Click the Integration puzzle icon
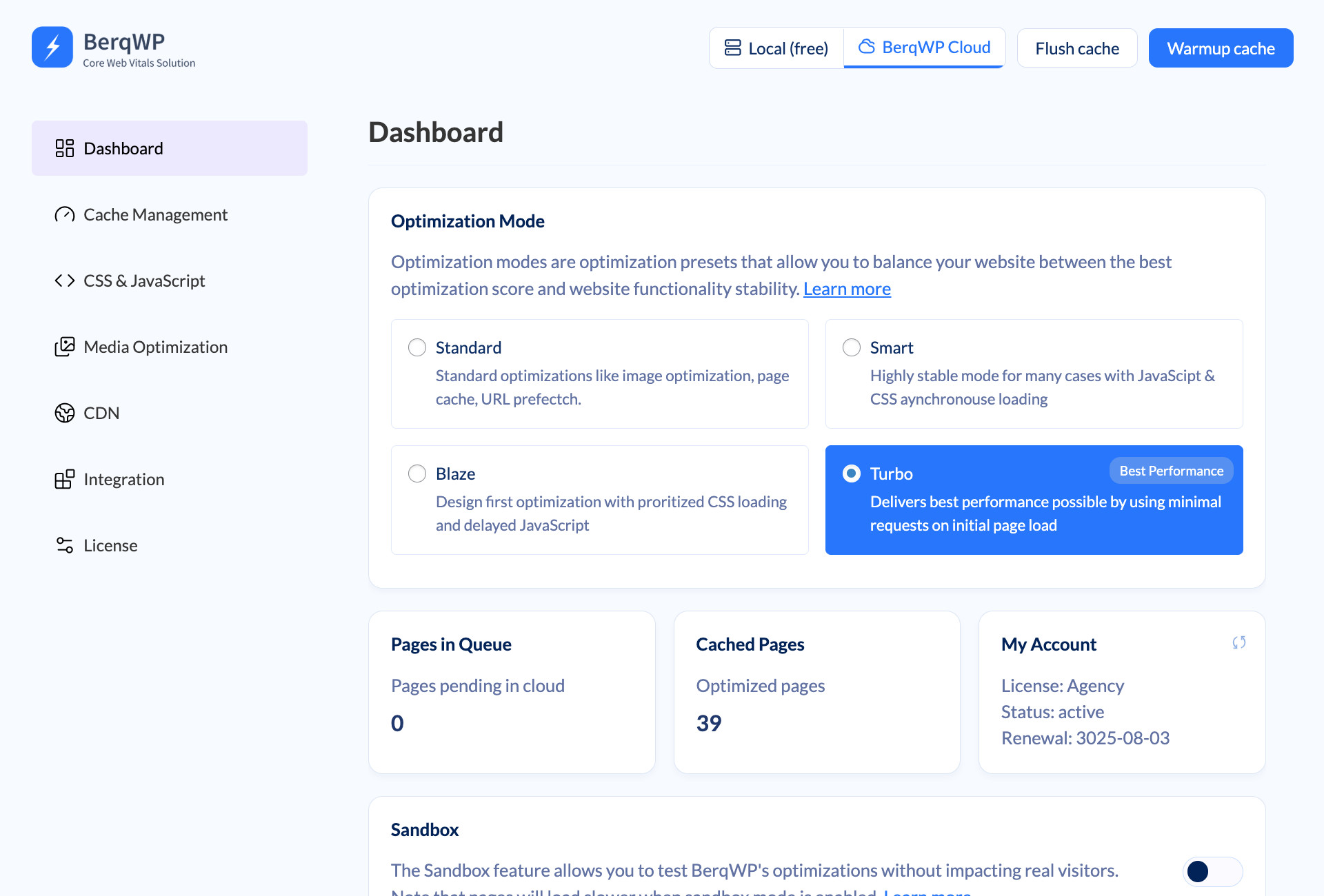The height and width of the screenshot is (896, 1324). (x=65, y=479)
